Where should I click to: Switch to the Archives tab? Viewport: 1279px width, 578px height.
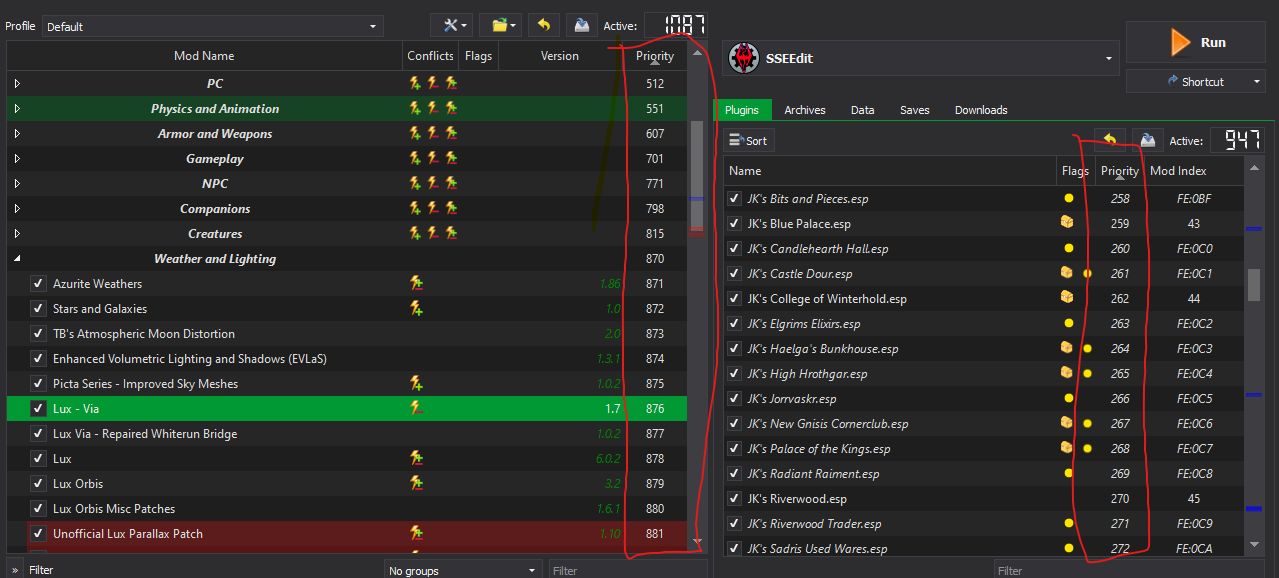click(x=805, y=110)
